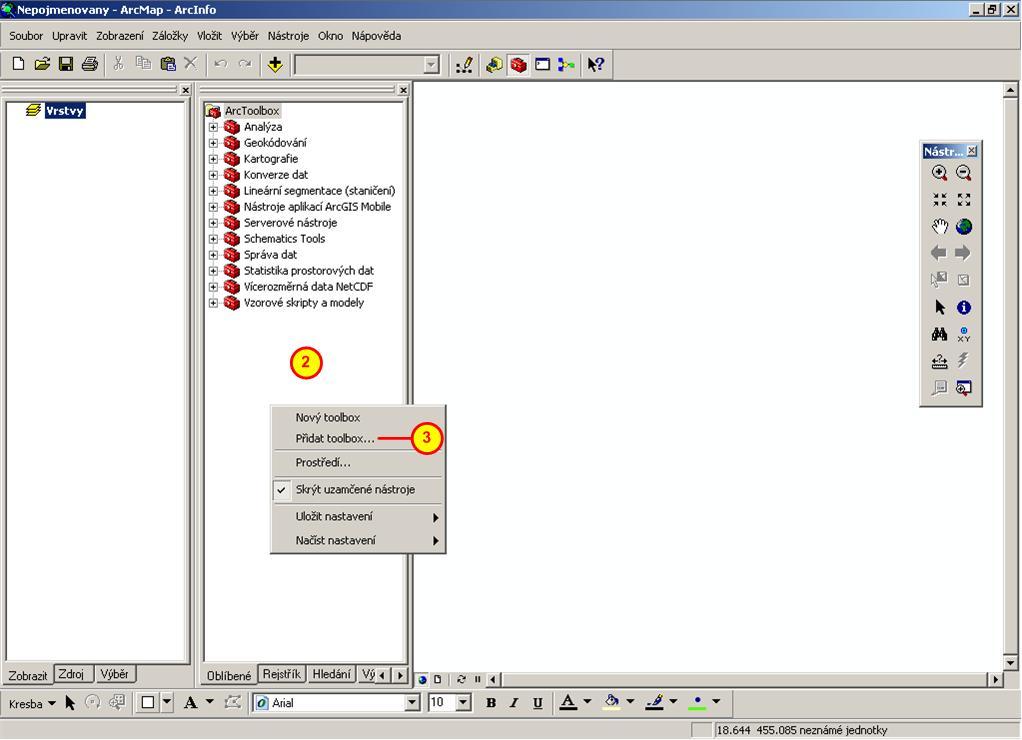Select the Pan hand tool
This screenshot has width=1022, height=740.
tap(939, 226)
